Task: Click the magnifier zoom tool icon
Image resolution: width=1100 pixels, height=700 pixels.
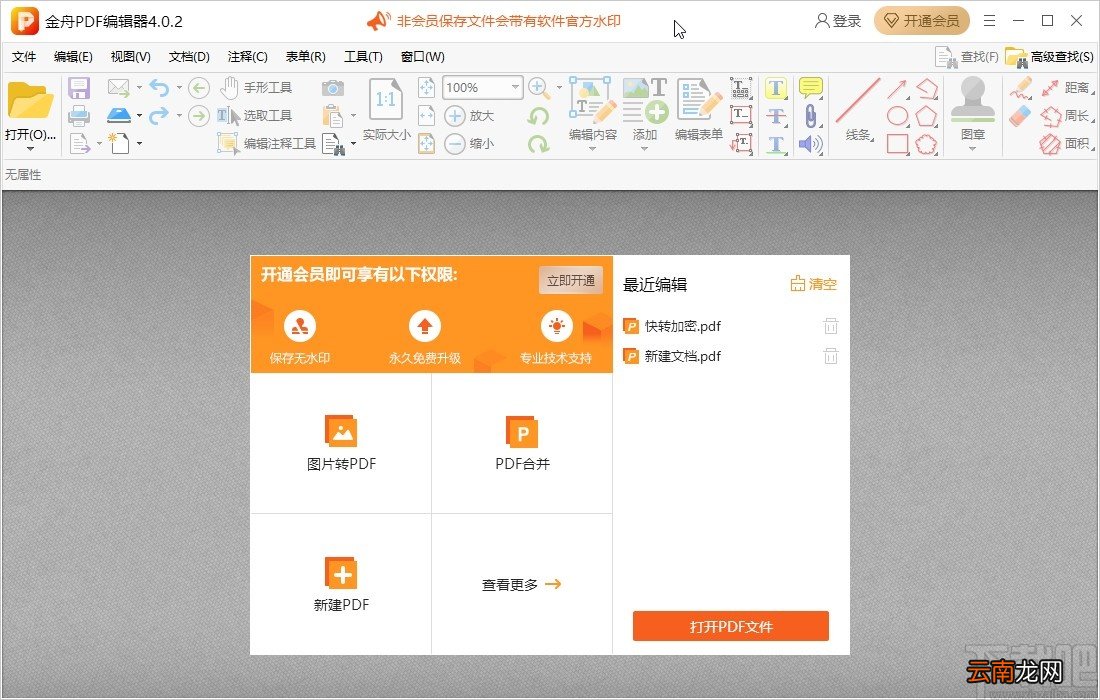Action: [538, 88]
